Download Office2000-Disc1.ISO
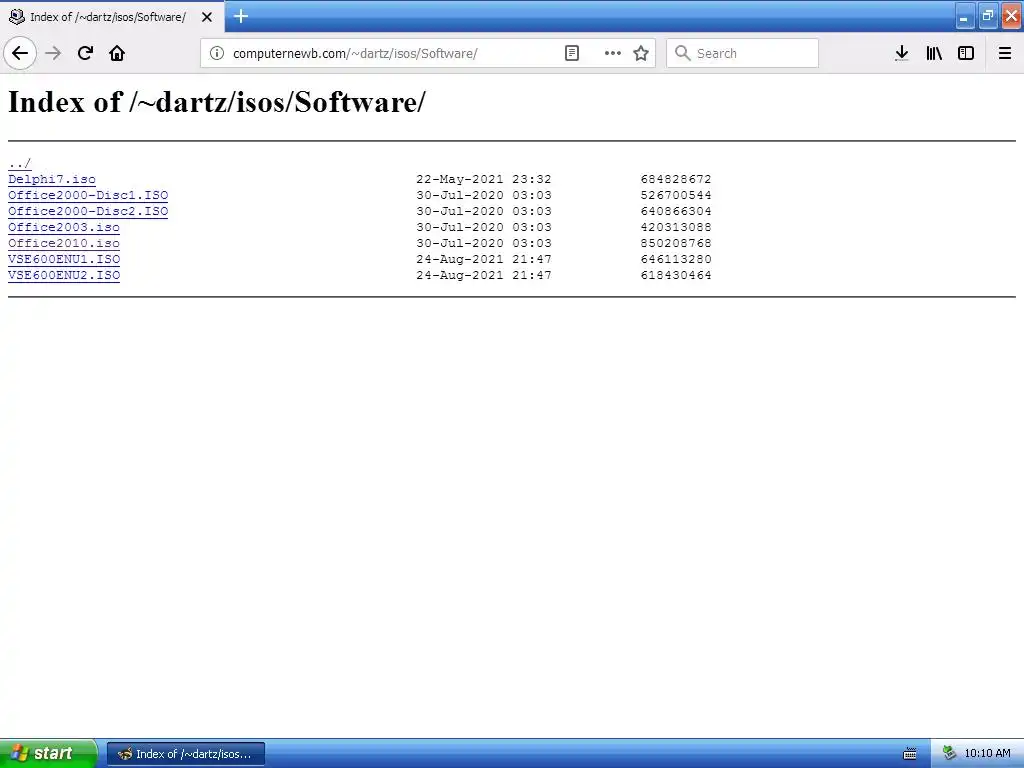 click(x=88, y=195)
